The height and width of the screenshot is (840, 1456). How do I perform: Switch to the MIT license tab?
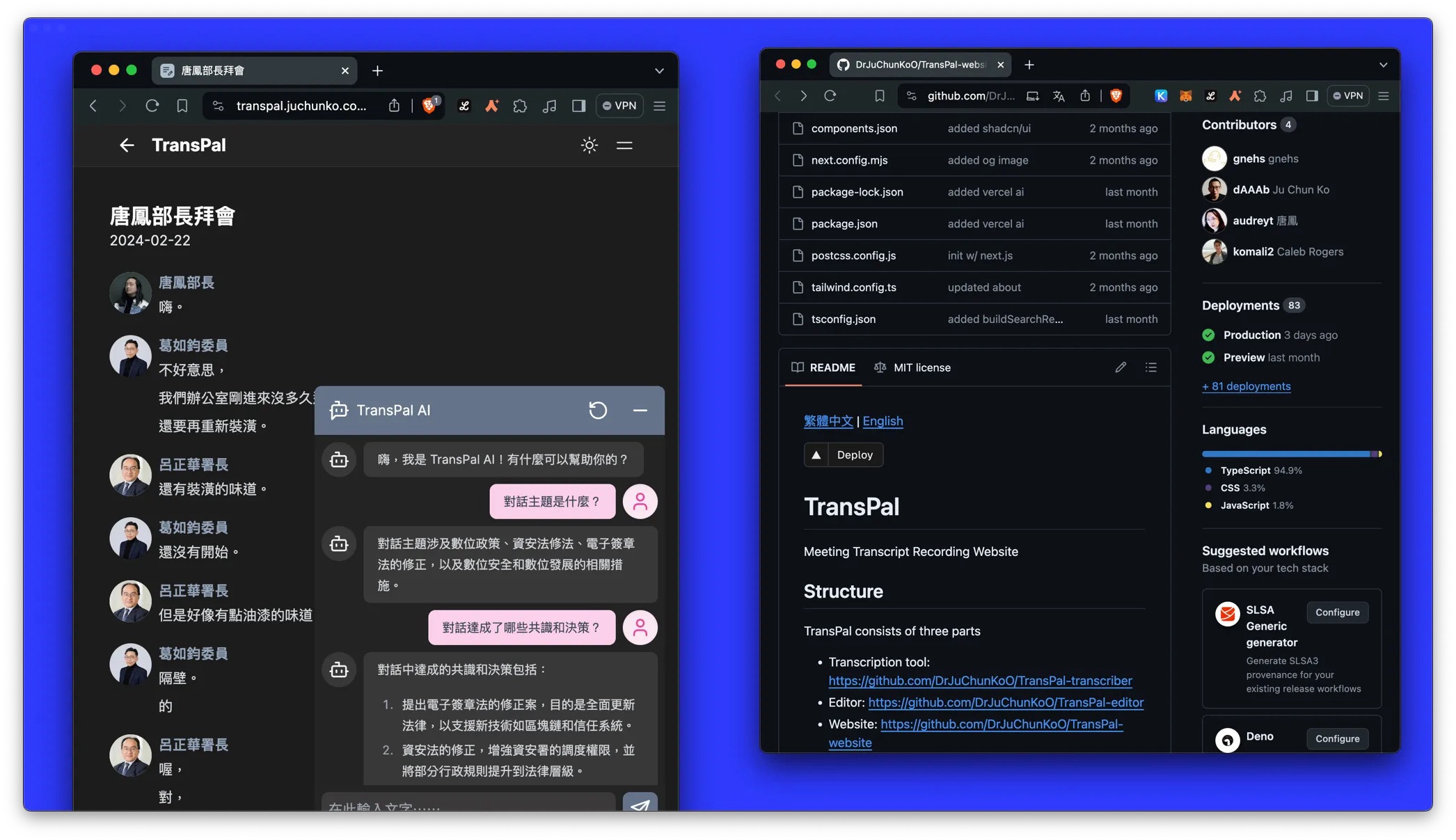[x=912, y=367]
